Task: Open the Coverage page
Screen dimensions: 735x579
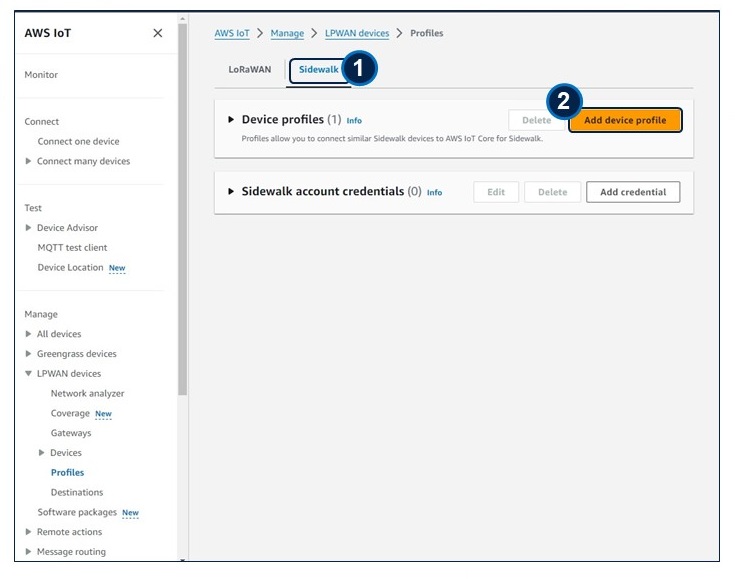Action: pyautogui.click(x=70, y=413)
